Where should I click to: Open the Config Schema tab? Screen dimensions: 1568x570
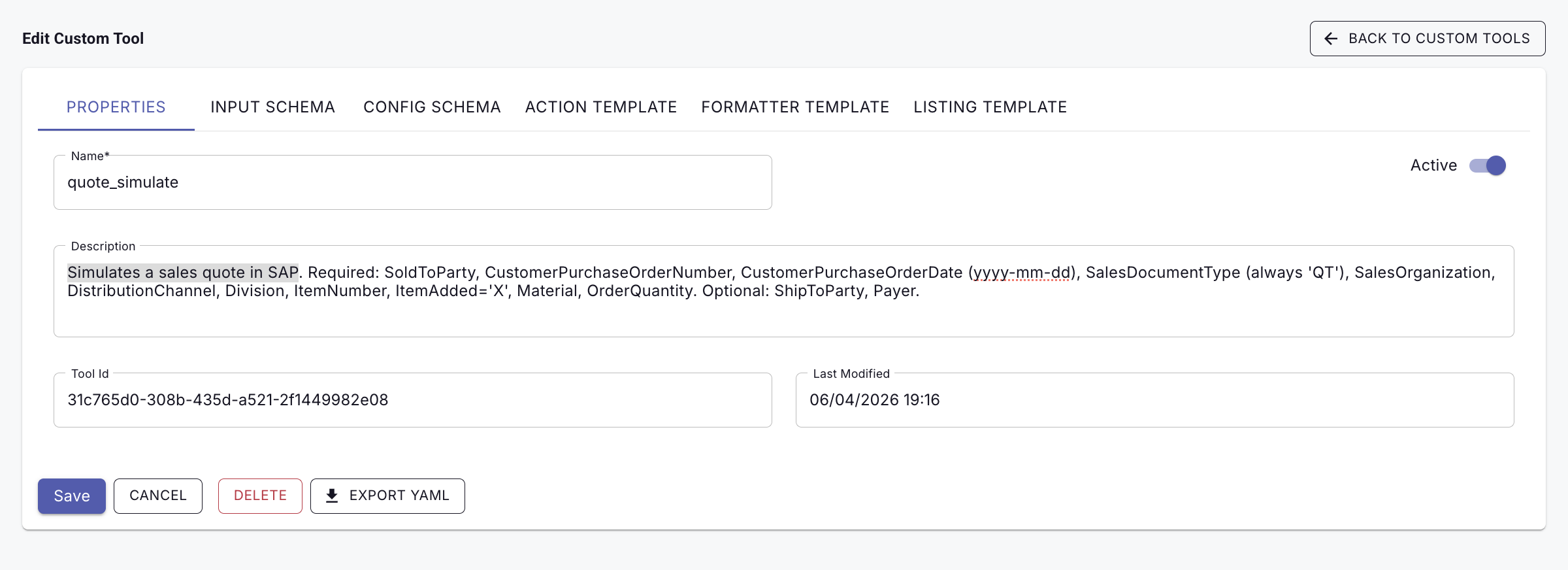[432, 107]
